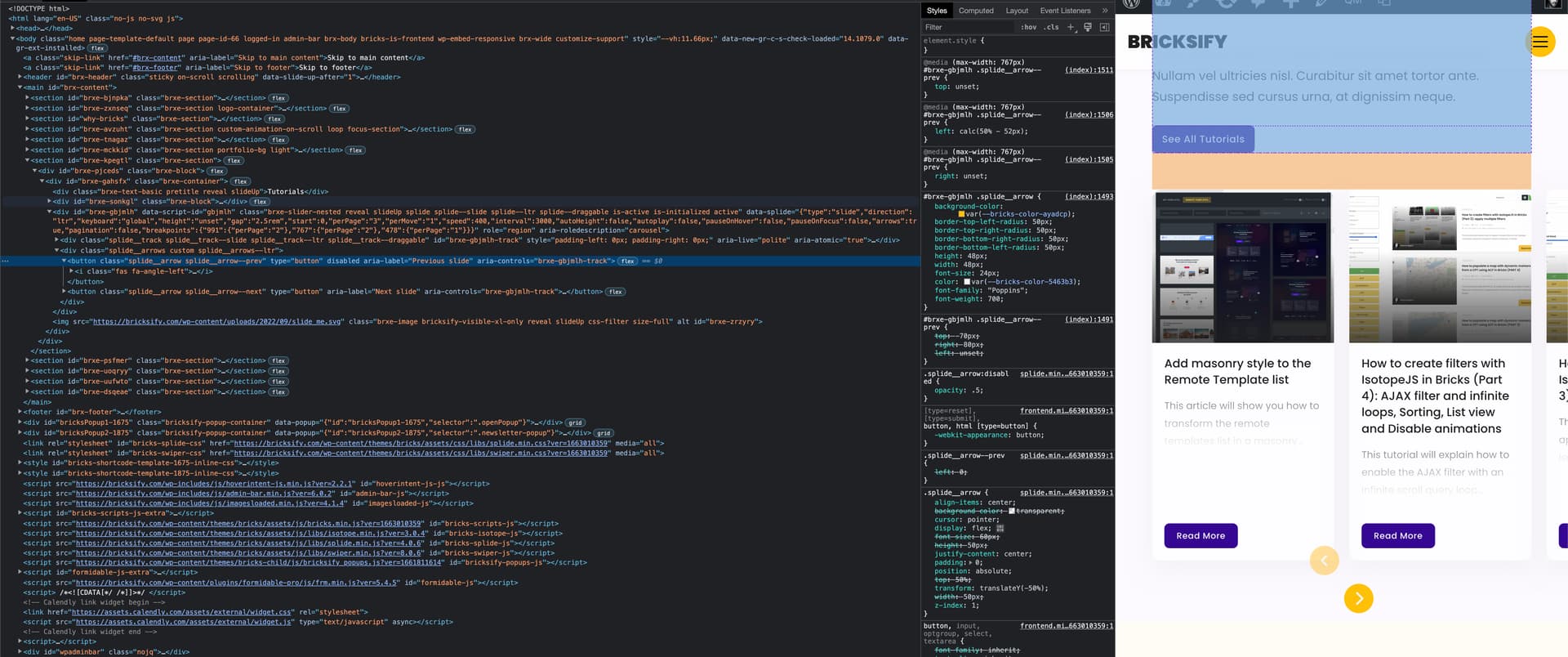Open the flexbox editor icon beside display: flex
Screen dimensions: 1568x657
click(x=1000, y=529)
